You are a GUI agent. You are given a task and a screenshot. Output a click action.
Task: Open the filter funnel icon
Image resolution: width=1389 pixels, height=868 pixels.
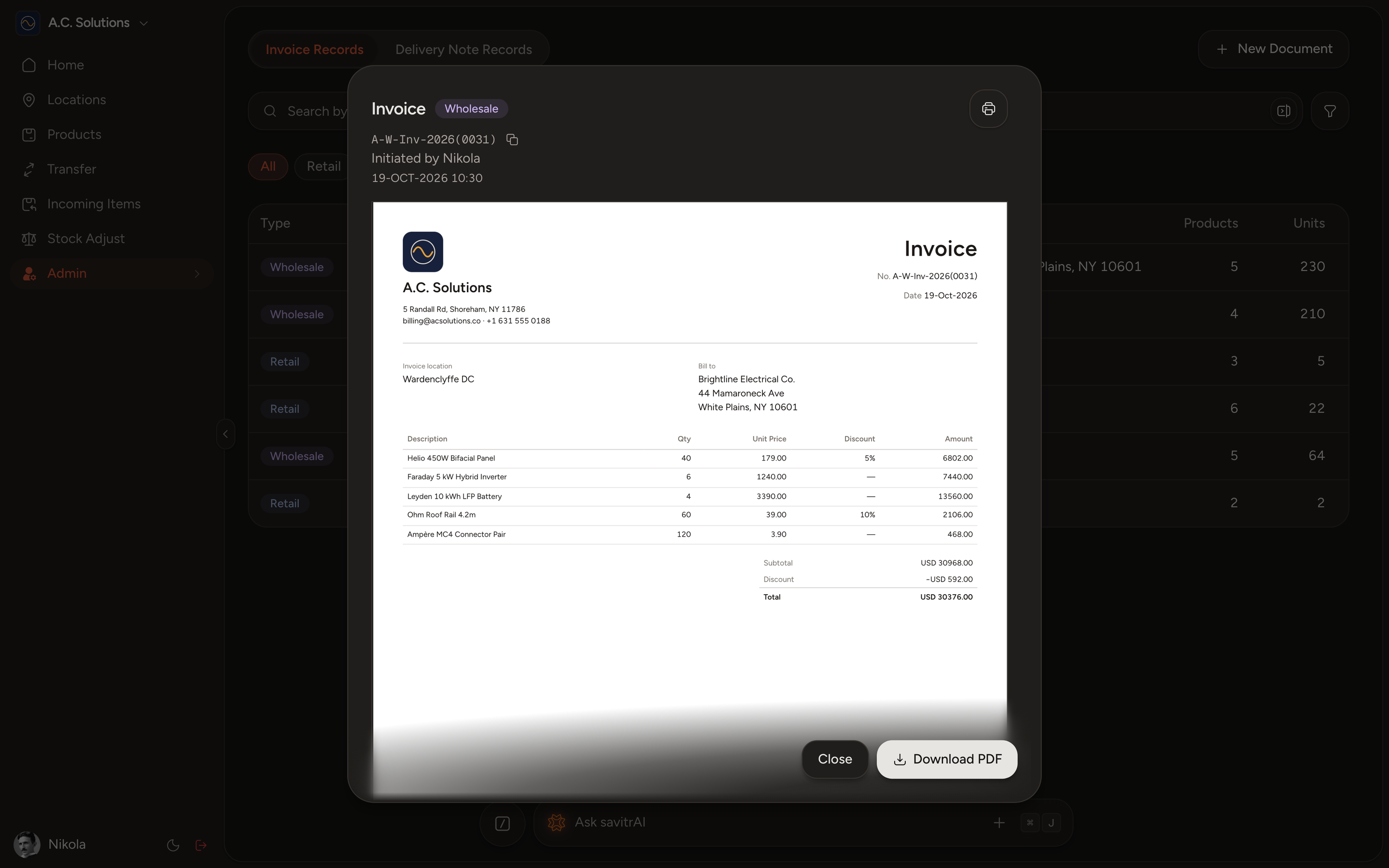pos(1330,111)
